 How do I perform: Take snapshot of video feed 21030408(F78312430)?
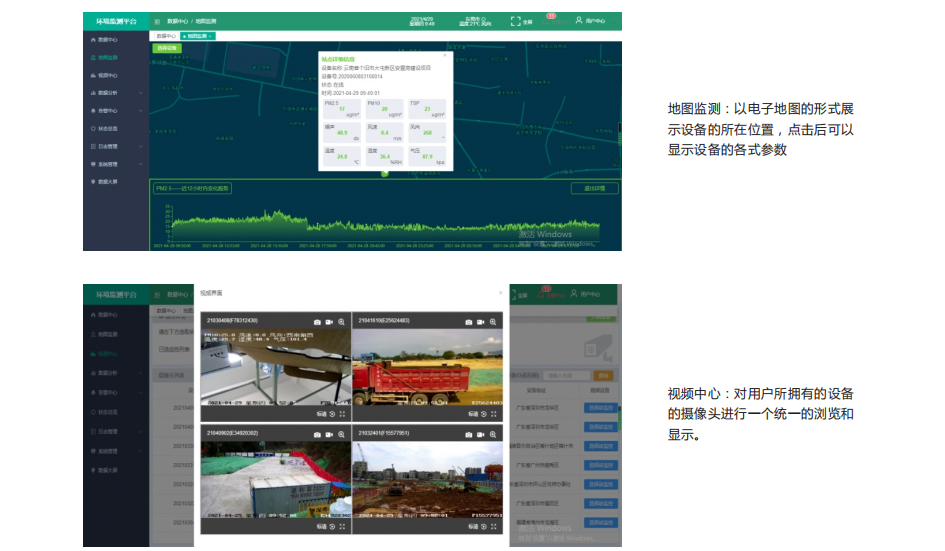click(x=317, y=322)
